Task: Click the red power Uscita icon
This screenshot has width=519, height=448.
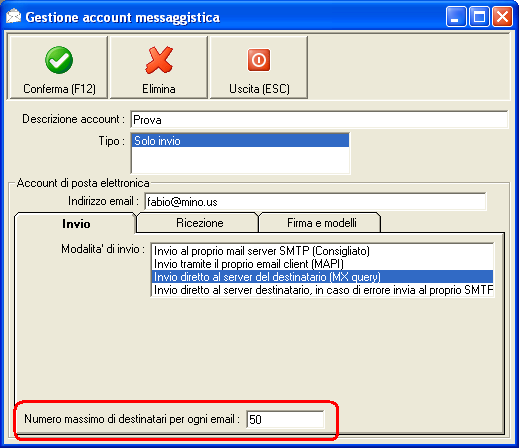Action: coord(259,60)
